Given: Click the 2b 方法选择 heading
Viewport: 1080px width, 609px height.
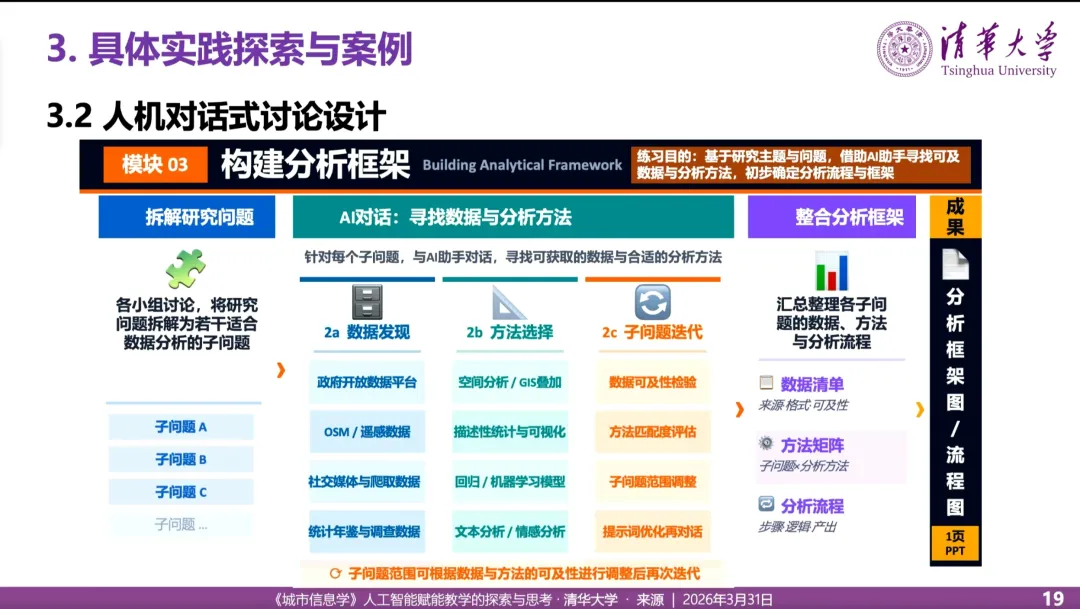Looking at the screenshot, I should (510, 332).
